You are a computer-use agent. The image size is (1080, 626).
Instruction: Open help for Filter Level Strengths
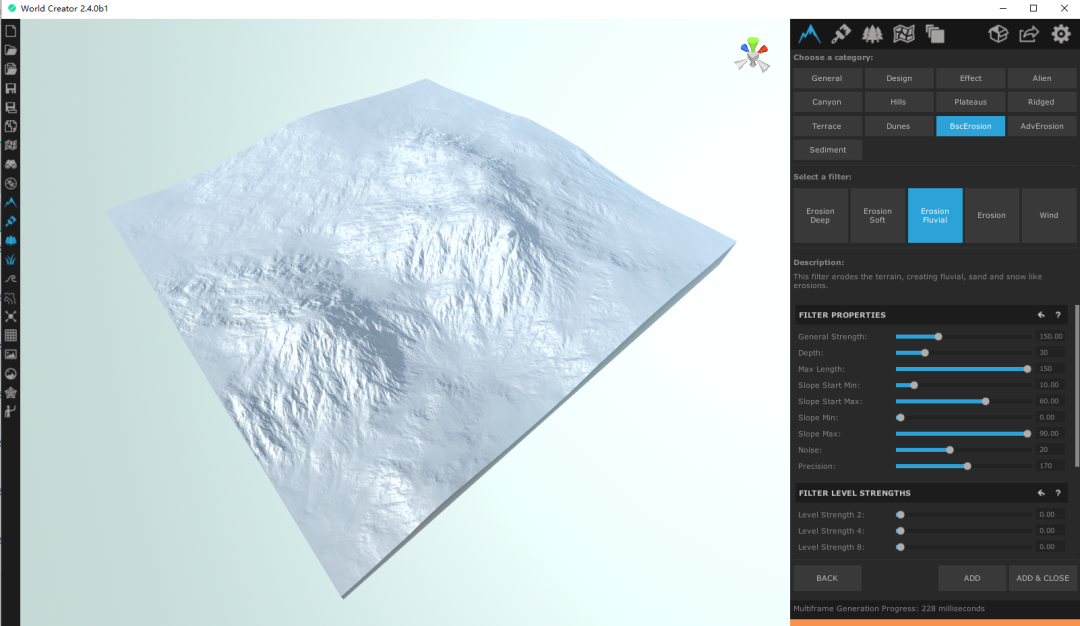click(x=1059, y=493)
